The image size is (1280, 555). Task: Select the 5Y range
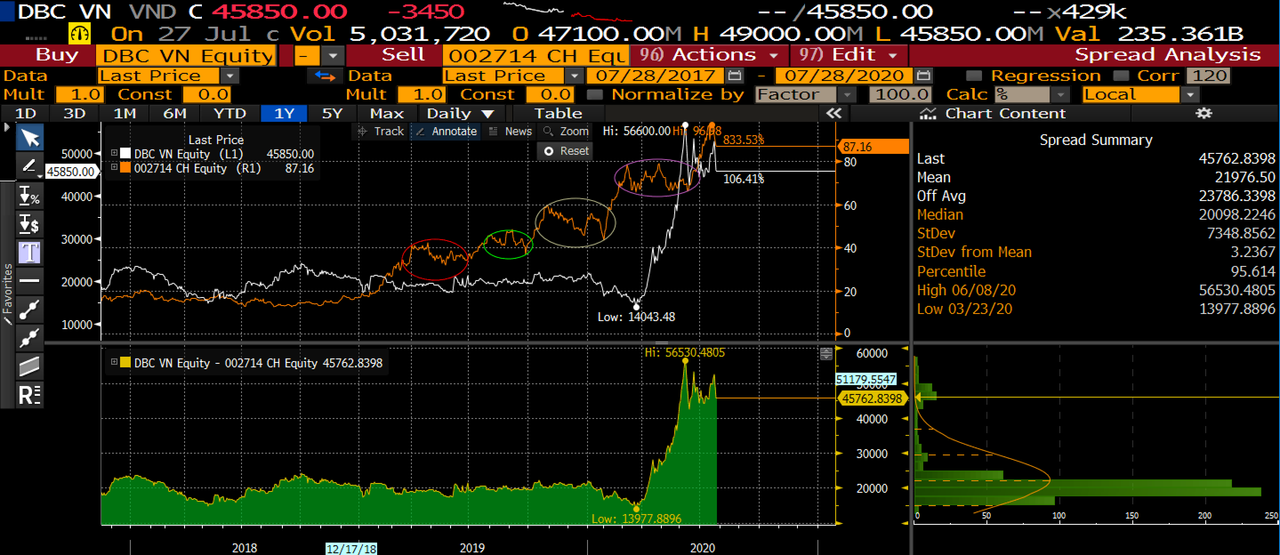point(332,114)
